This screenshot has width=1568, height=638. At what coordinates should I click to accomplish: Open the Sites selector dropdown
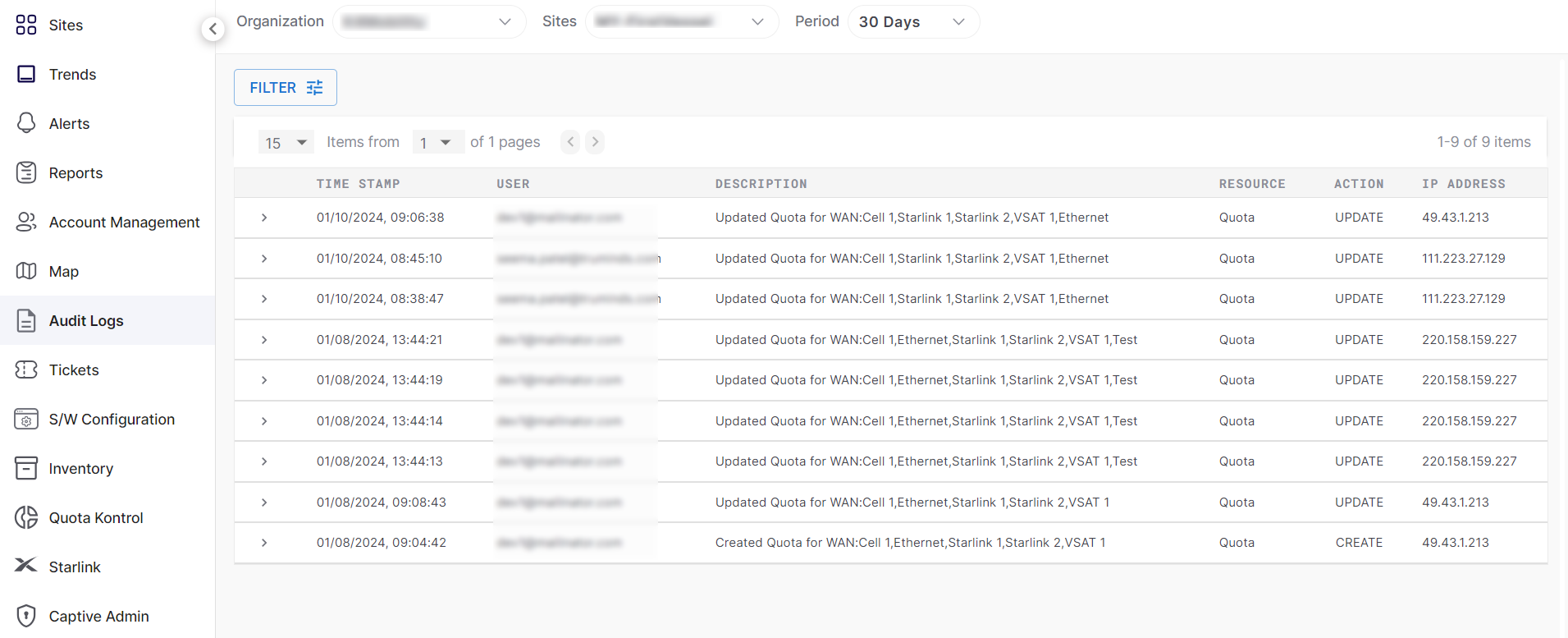681,22
